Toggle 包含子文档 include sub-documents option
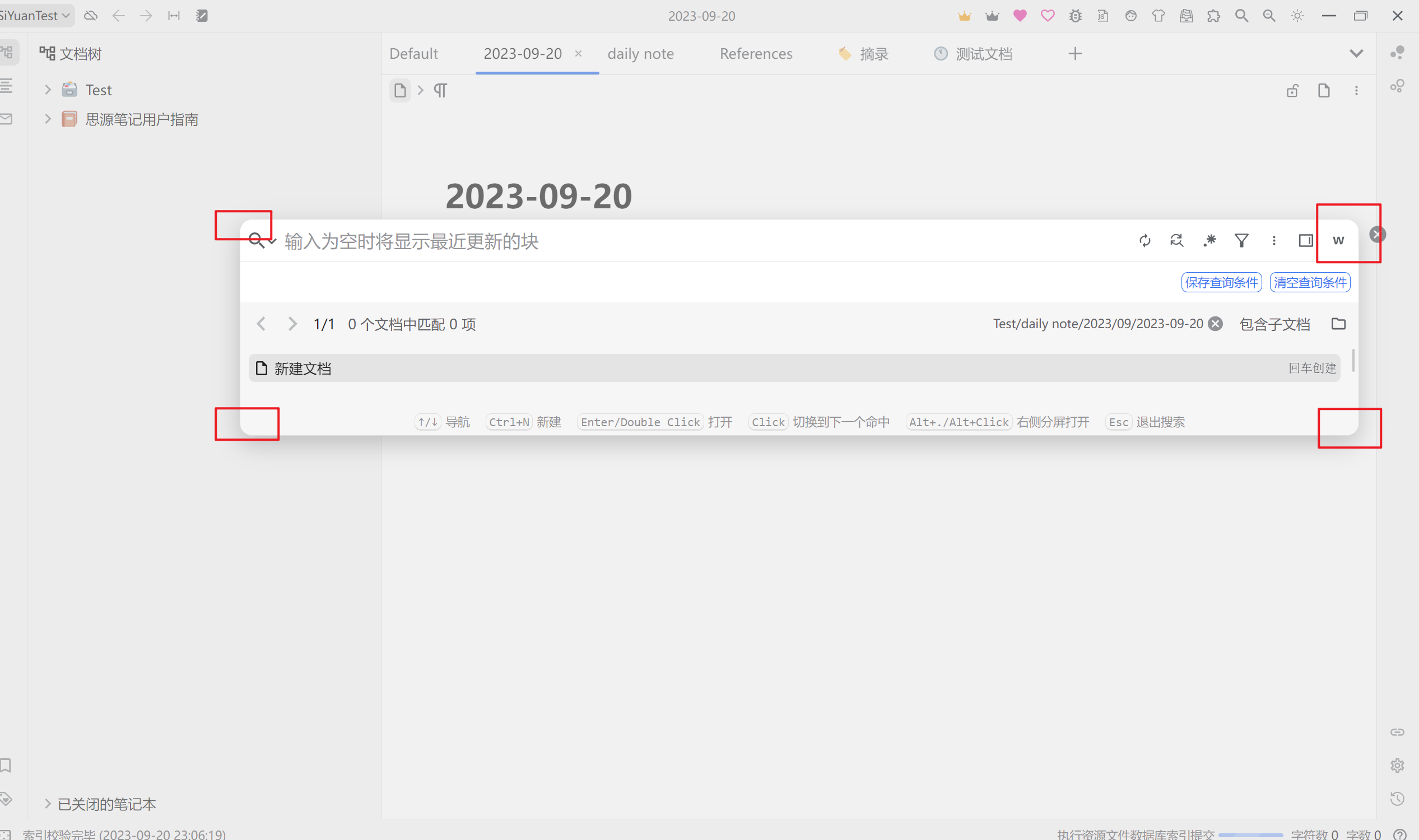Image resolution: width=1419 pixels, height=840 pixels. coord(1274,324)
